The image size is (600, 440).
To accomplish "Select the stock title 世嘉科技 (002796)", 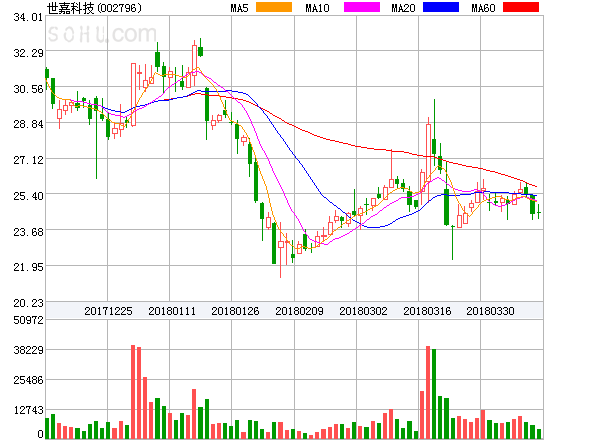I will (x=94, y=8).
